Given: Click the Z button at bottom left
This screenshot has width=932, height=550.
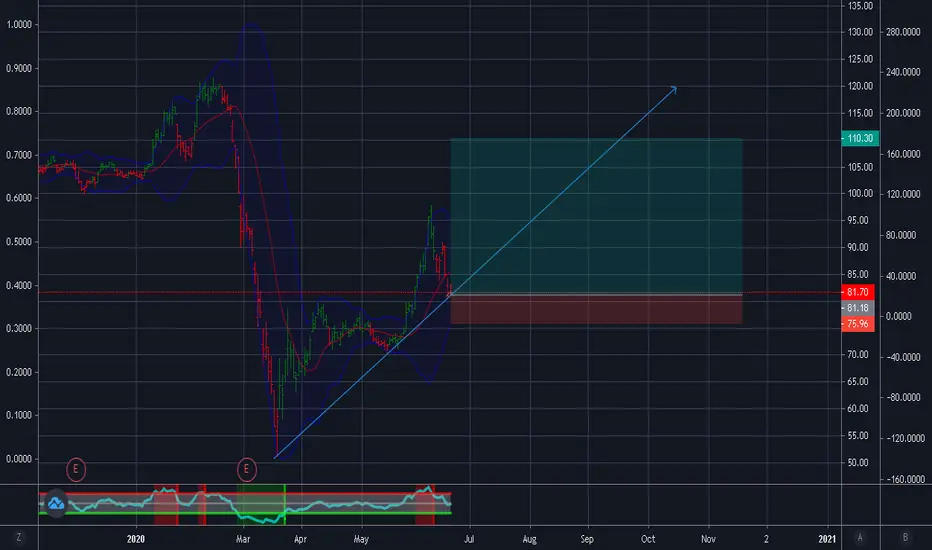Looking at the screenshot, I should point(18,538).
